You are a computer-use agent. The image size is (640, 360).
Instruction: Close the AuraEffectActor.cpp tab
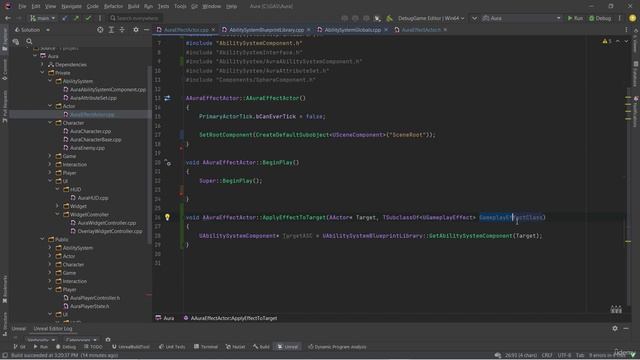[x=213, y=30]
